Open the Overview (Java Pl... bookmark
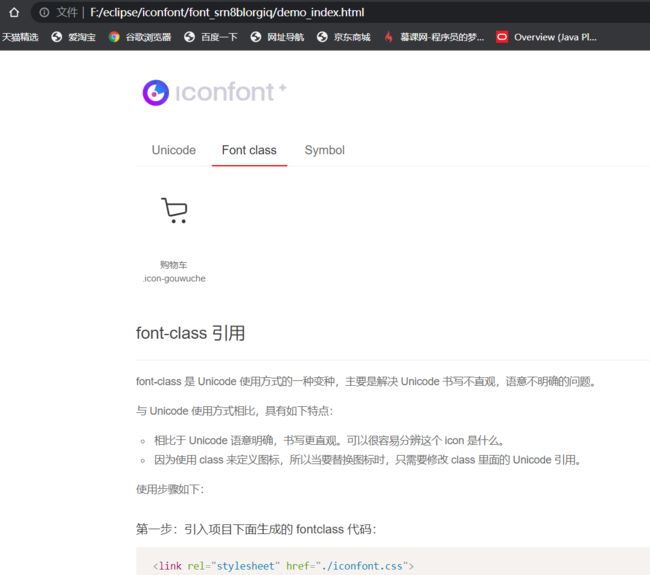 pyautogui.click(x=546, y=37)
